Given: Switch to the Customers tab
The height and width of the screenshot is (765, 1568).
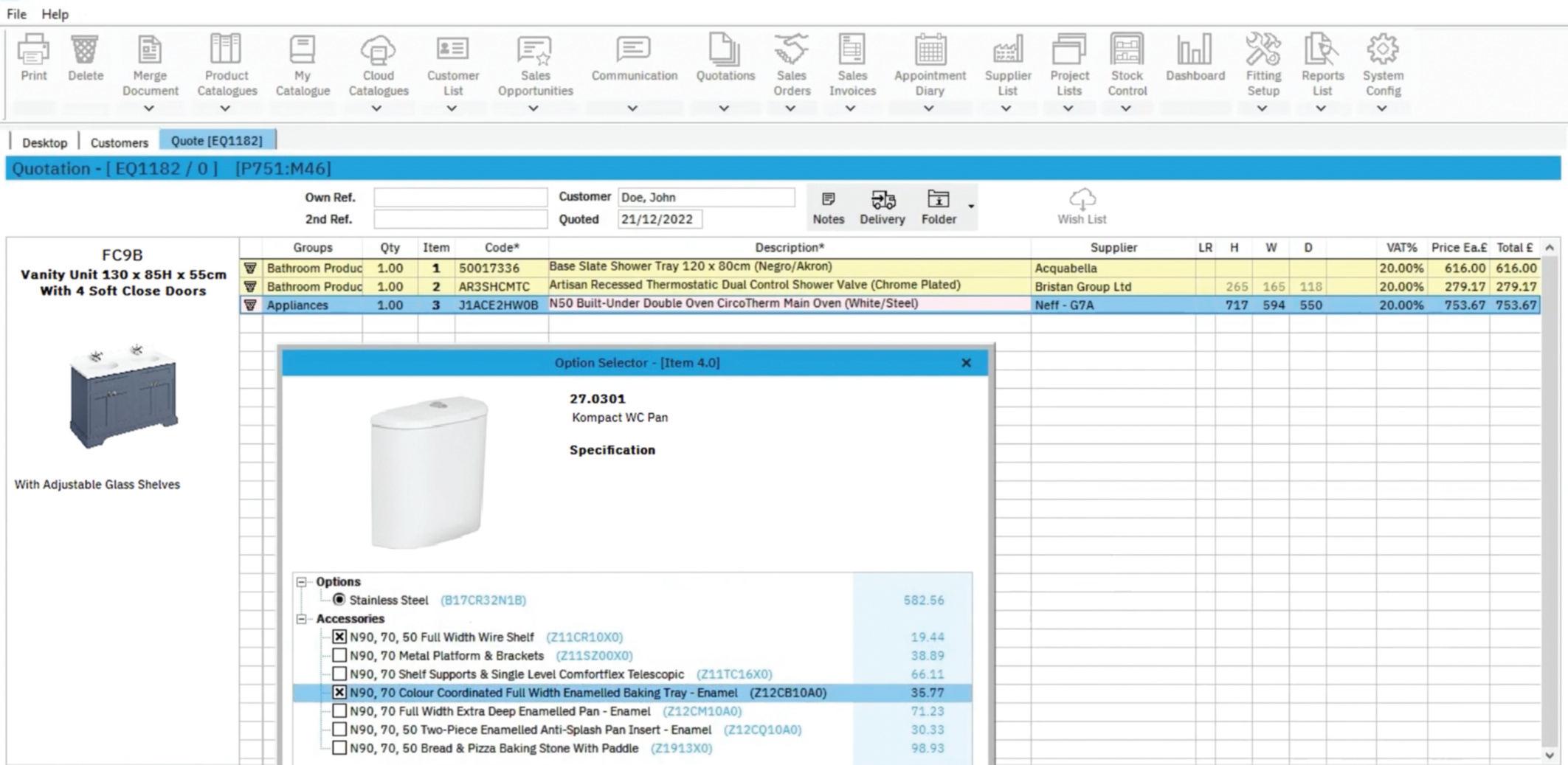Looking at the screenshot, I should pyautogui.click(x=119, y=142).
